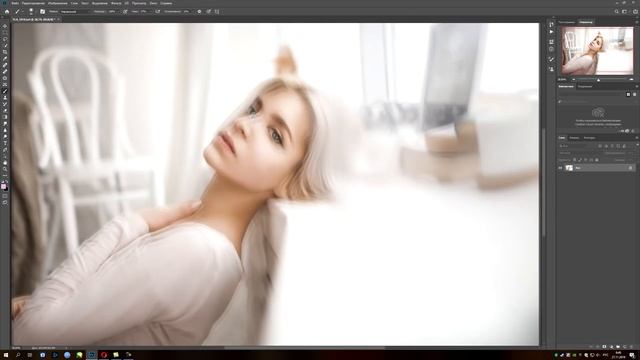Image resolution: width=640 pixels, height=360 pixels.
Task: Toggle brush settings panel button in options bar
Action: click(42, 12)
